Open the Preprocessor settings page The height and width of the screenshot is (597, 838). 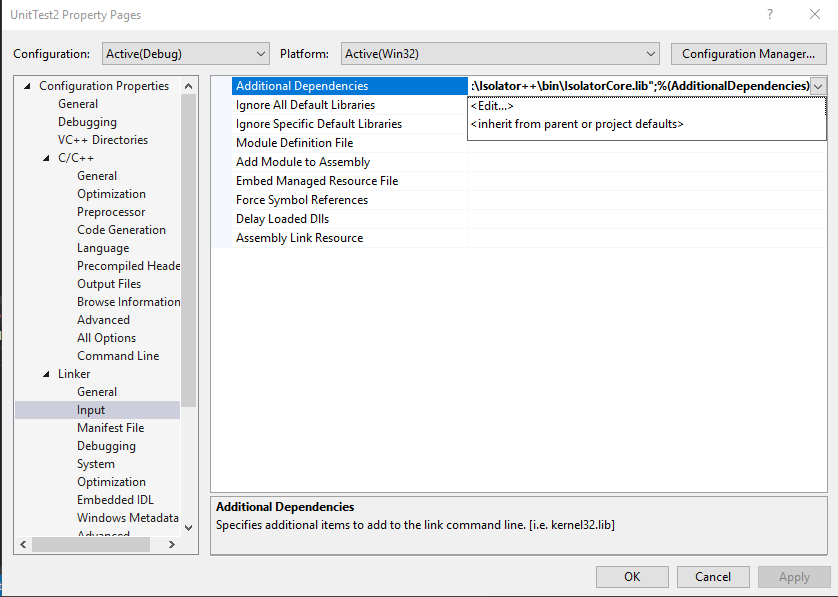[111, 212]
